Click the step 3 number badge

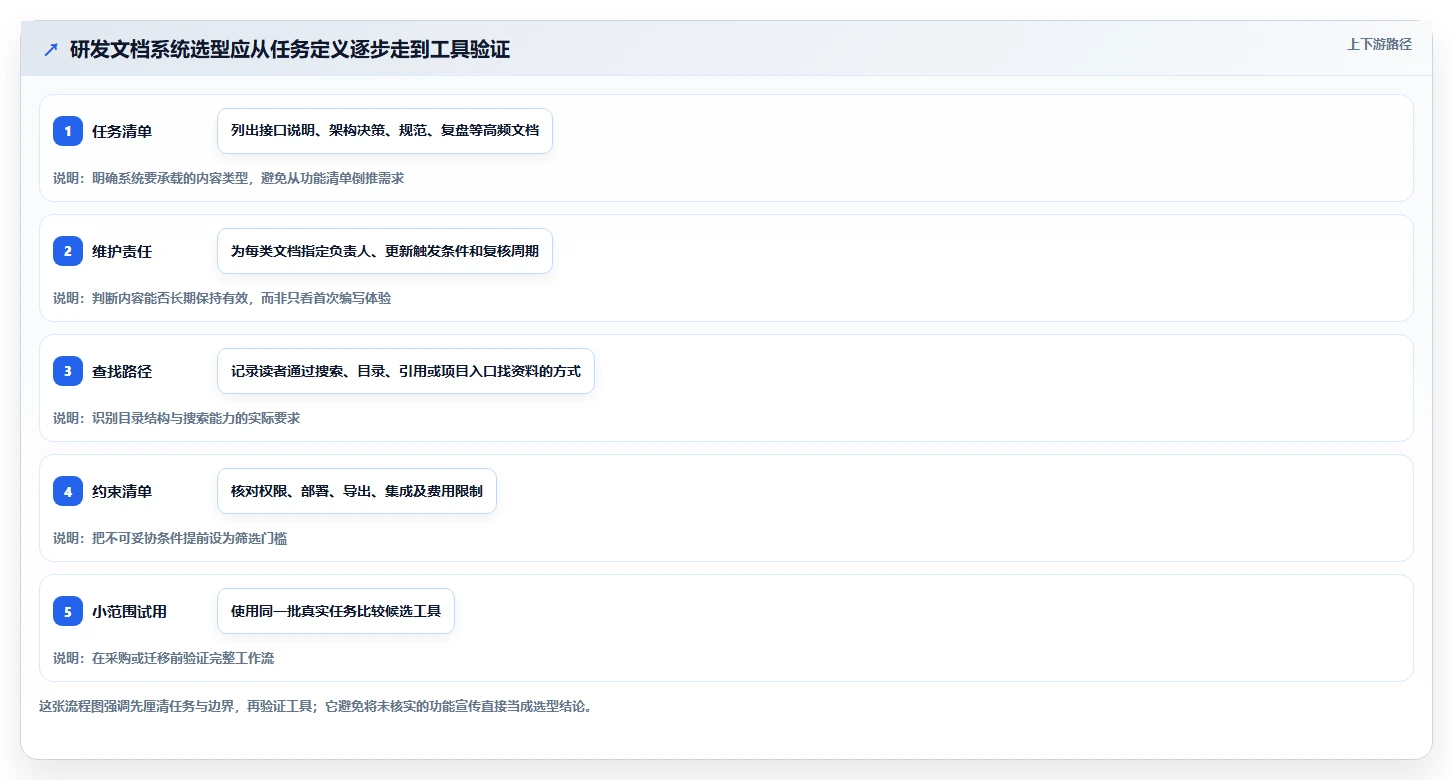click(68, 371)
